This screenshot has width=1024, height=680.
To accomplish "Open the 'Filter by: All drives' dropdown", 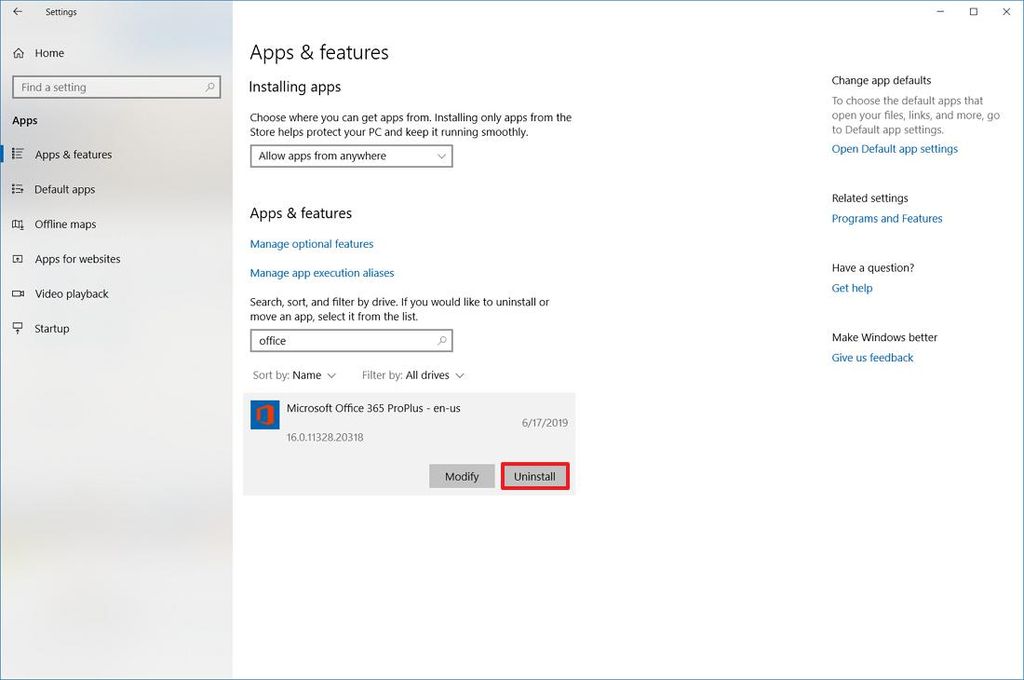I will click(413, 375).
